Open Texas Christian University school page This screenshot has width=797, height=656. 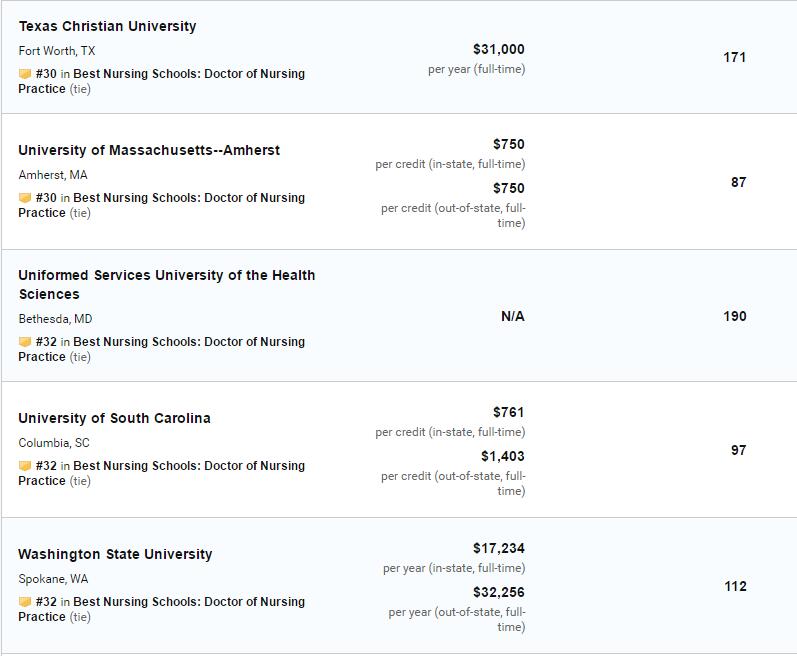tap(107, 26)
